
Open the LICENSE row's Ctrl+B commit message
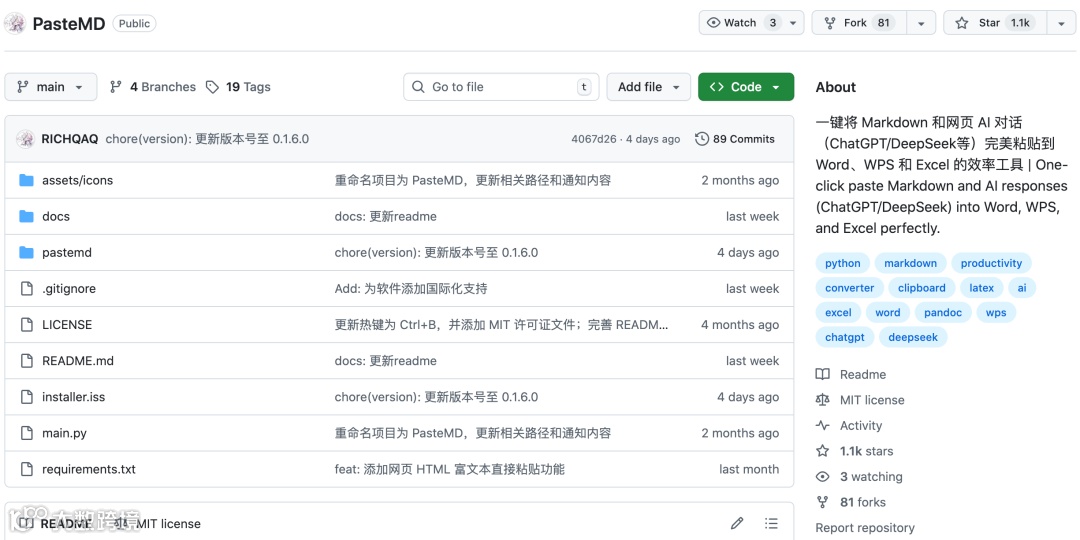point(501,325)
